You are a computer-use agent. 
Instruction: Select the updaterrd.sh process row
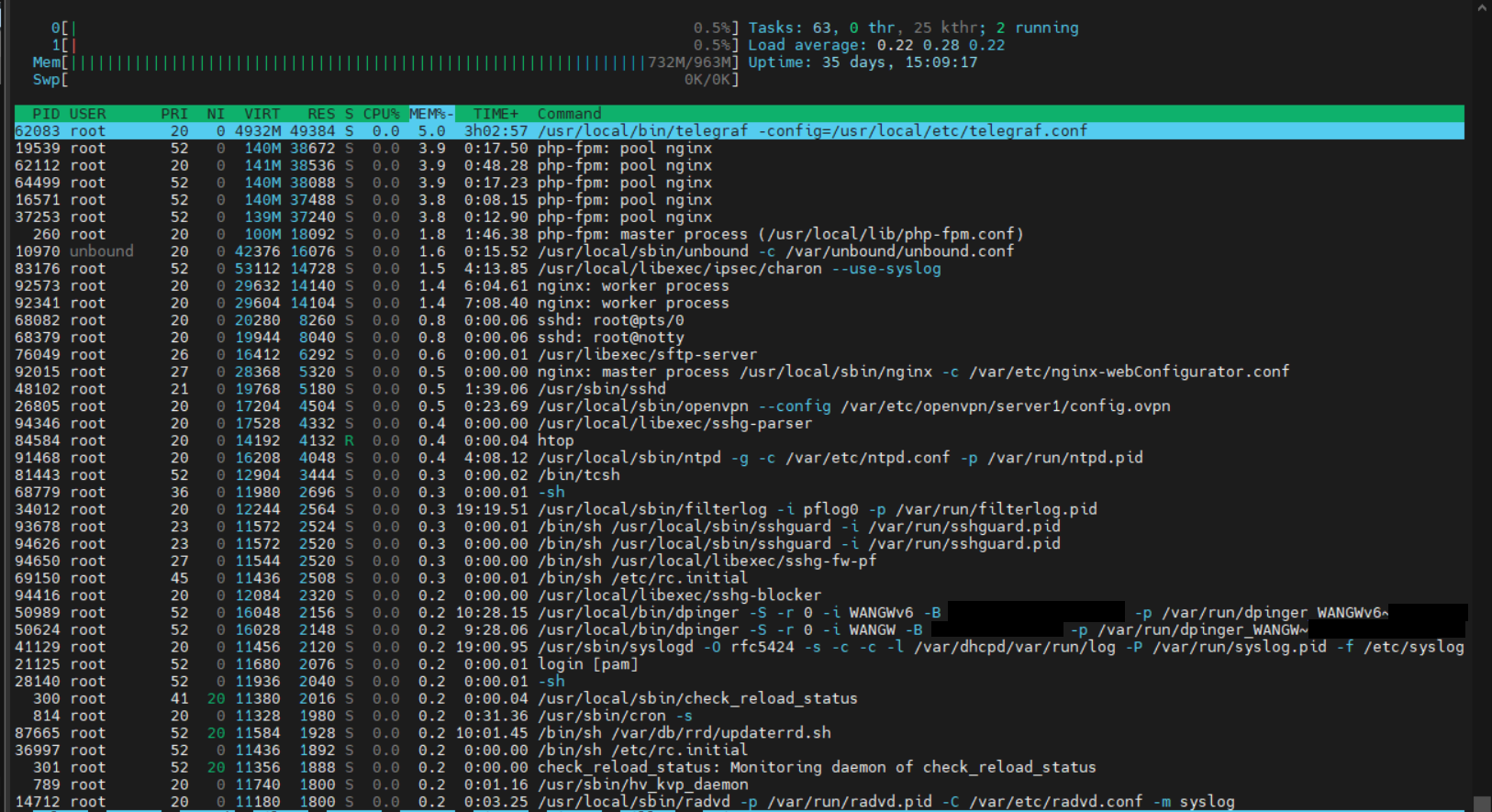click(739, 733)
